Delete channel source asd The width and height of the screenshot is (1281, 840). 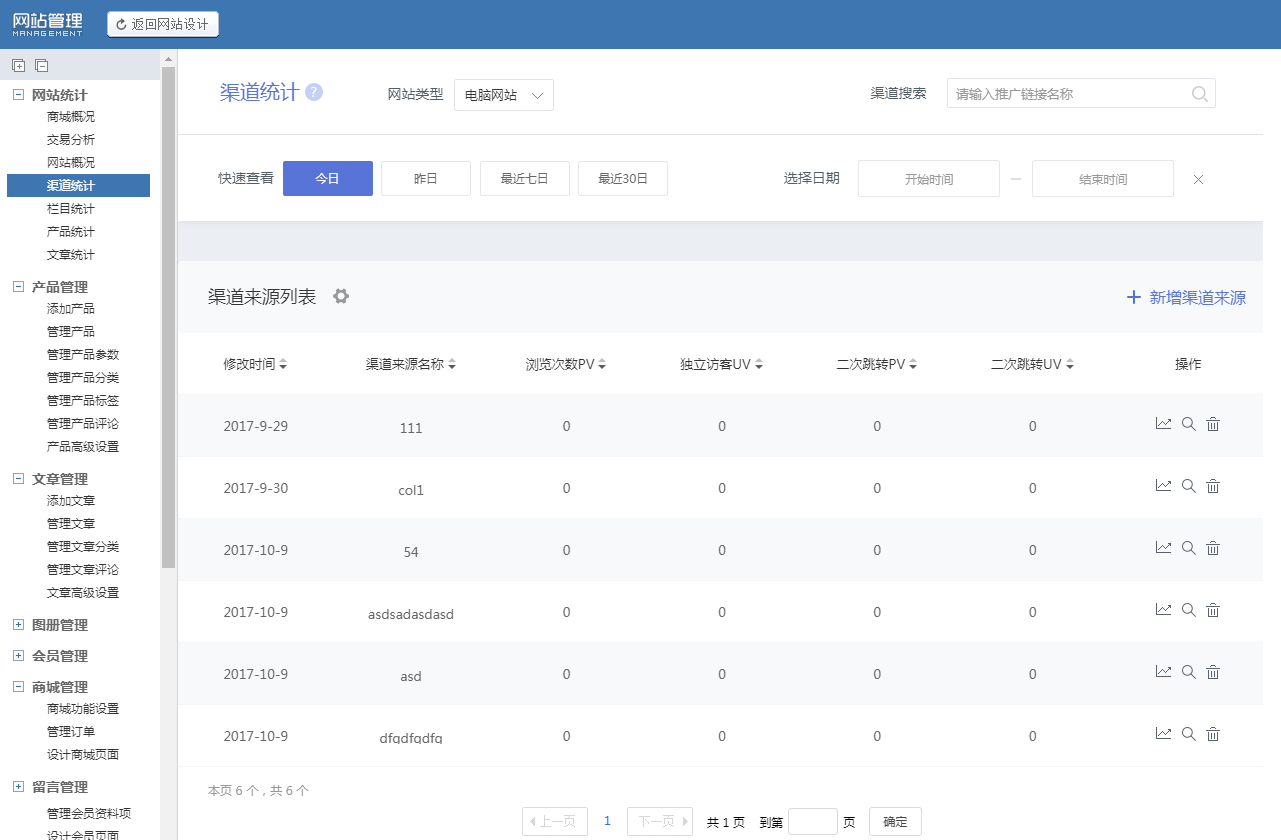(x=1213, y=672)
